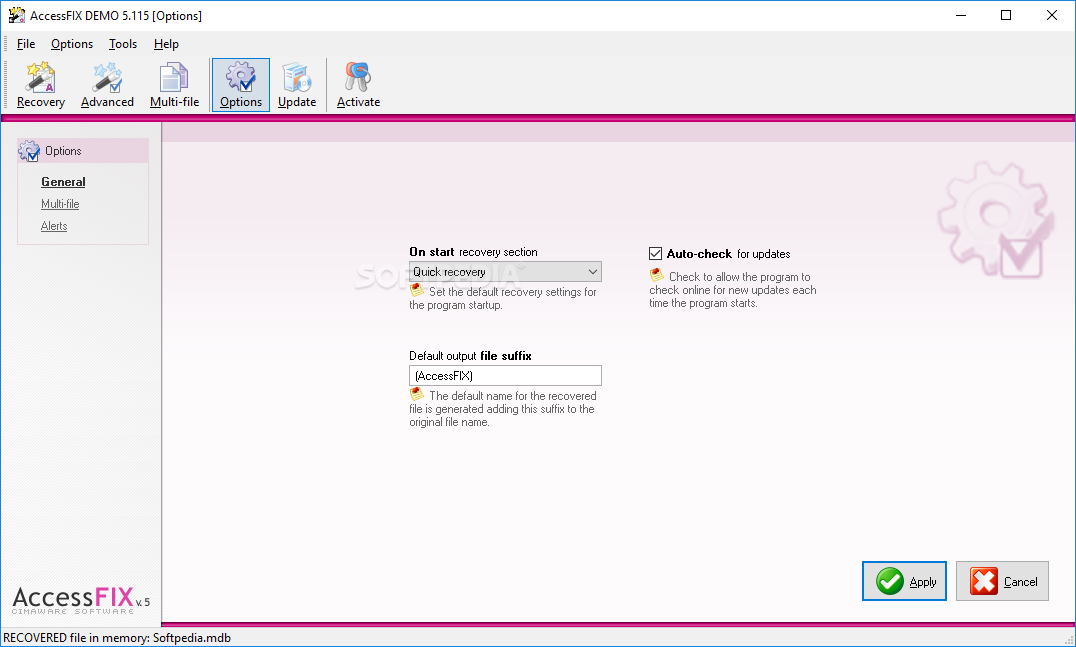Click the AccessFIX app icon in title bar
Viewport: 1076px width, 647px height.
(16, 15)
